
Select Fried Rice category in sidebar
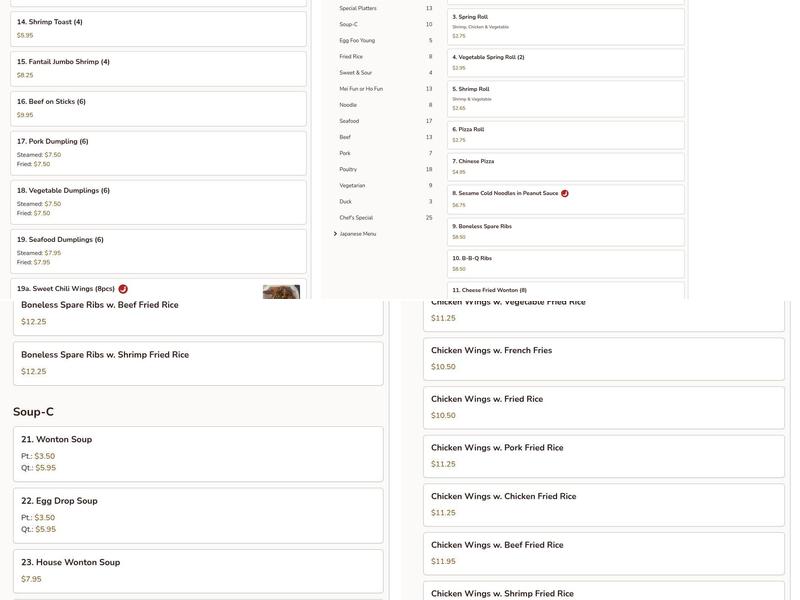pyautogui.click(x=351, y=57)
